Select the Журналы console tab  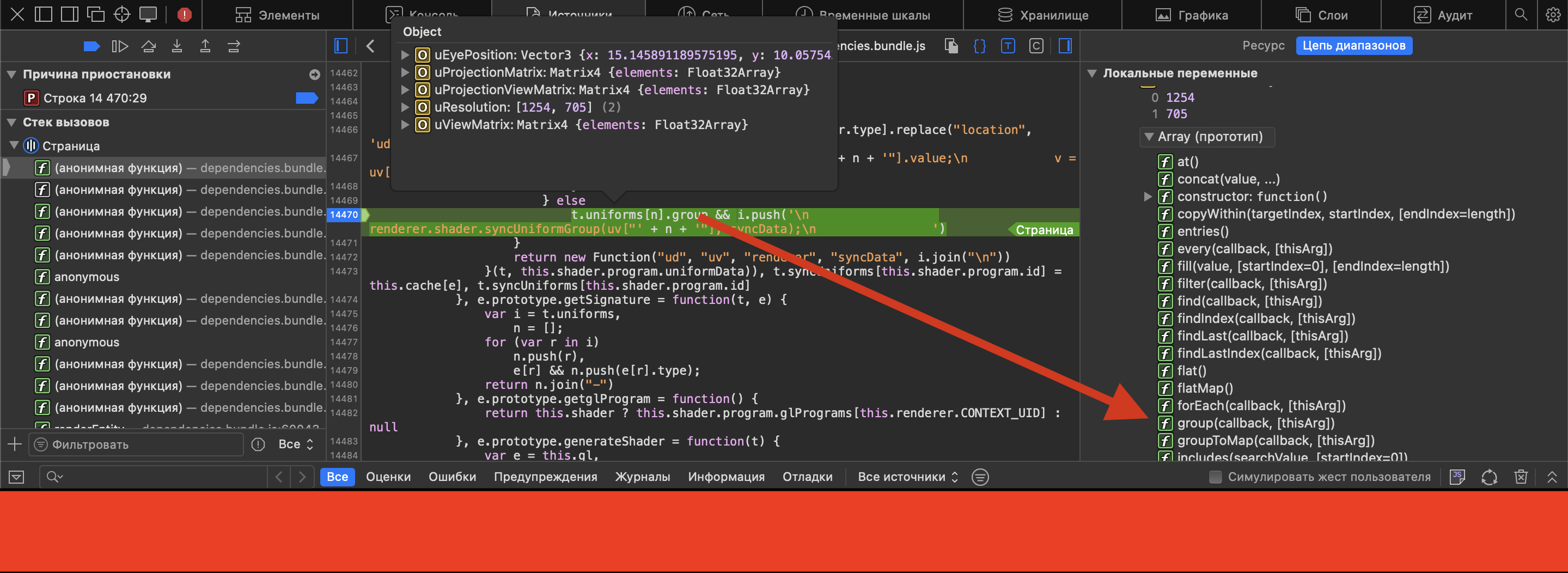(643, 477)
